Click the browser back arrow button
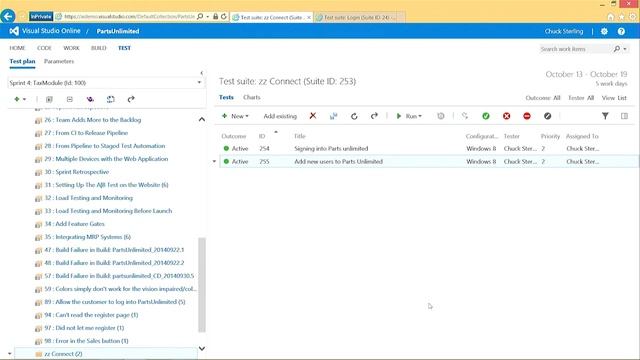 8,16
